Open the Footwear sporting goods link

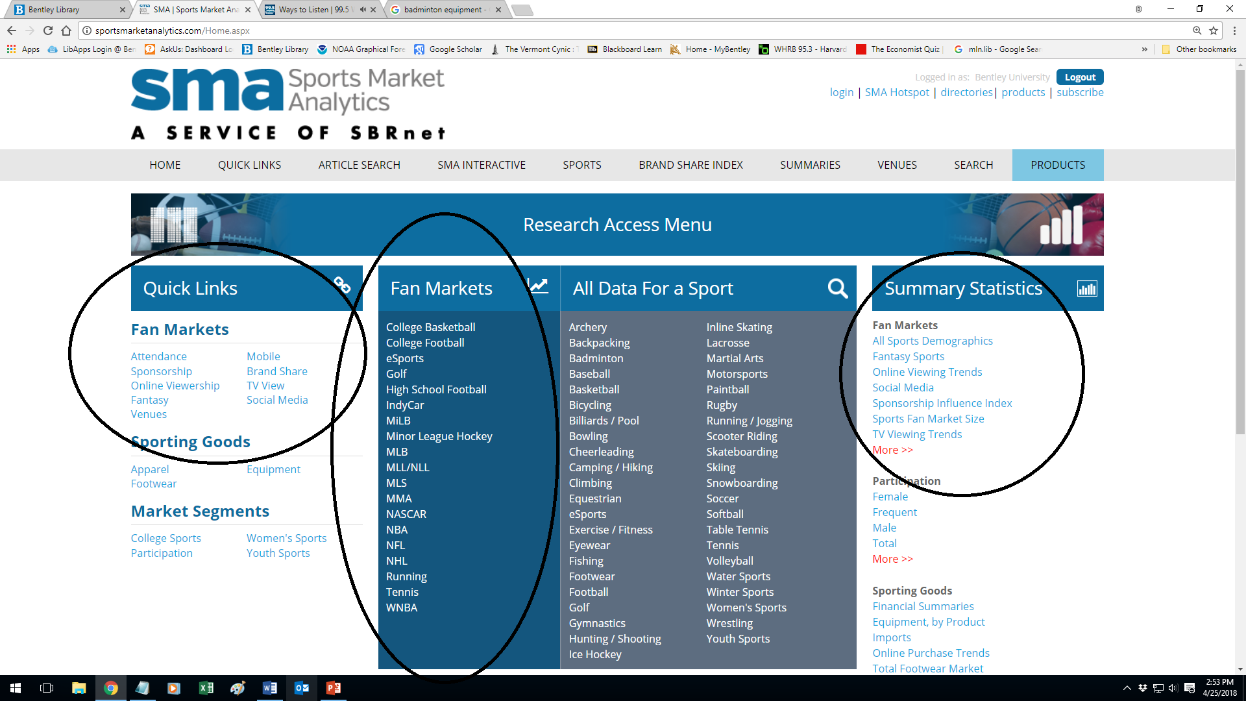[154, 484]
